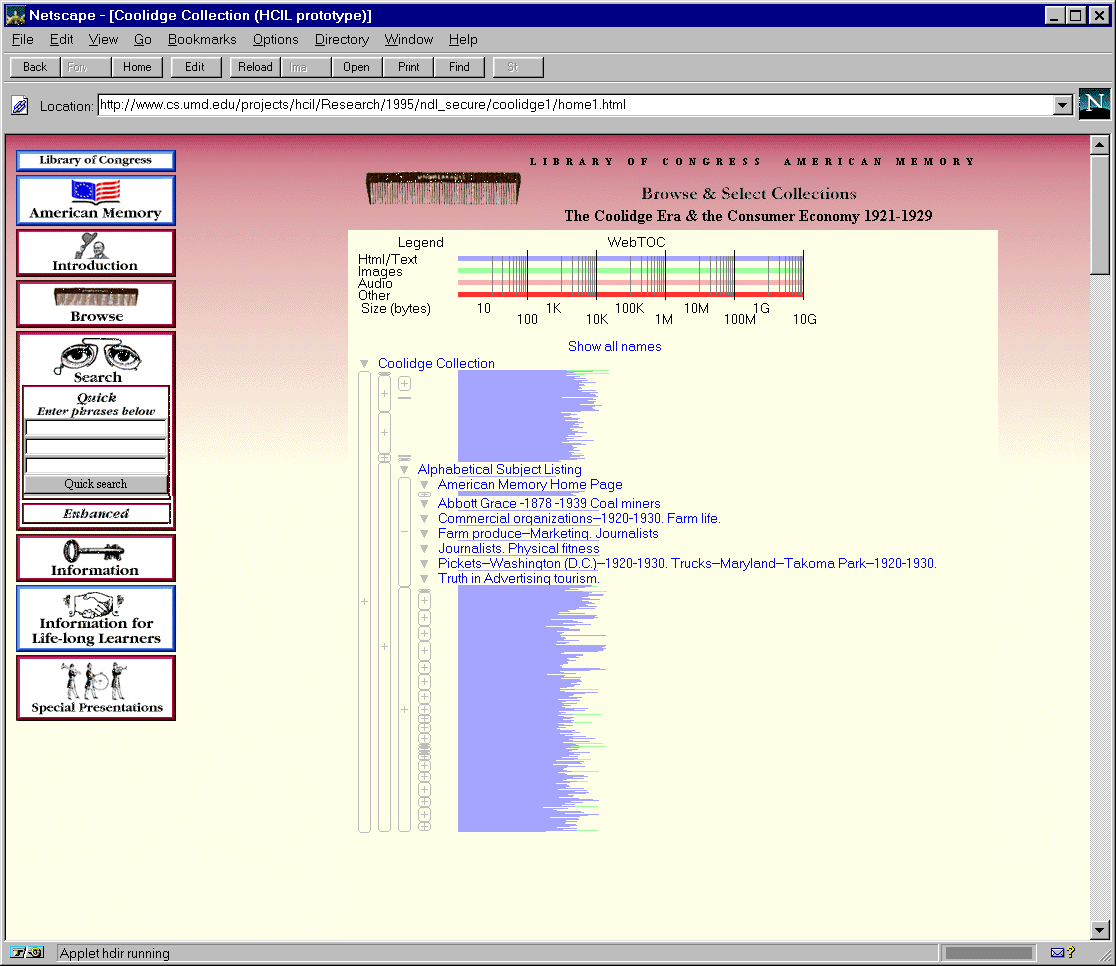
Task: Click Information for Life-long Learners handshake icon
Action: (x=95, y=604)
